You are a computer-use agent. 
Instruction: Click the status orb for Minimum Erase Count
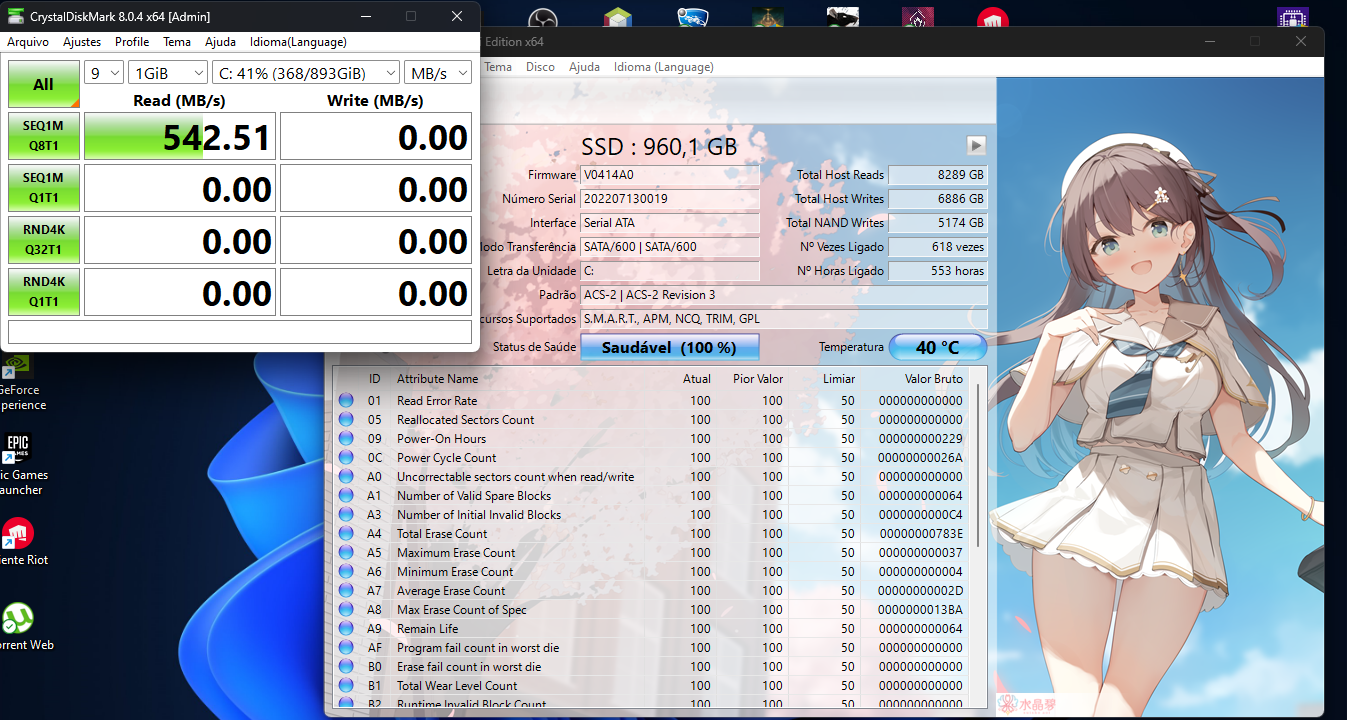pos(346,572)
